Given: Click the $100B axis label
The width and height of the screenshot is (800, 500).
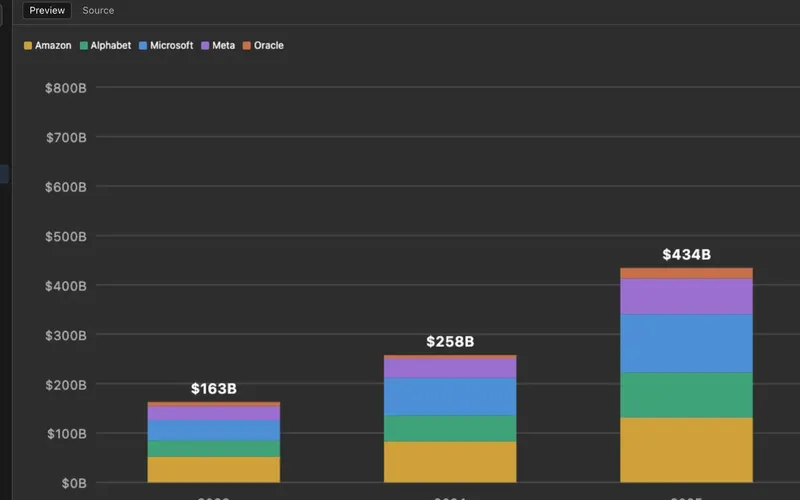Looking at the screenshot, I should tap(67, 434).
